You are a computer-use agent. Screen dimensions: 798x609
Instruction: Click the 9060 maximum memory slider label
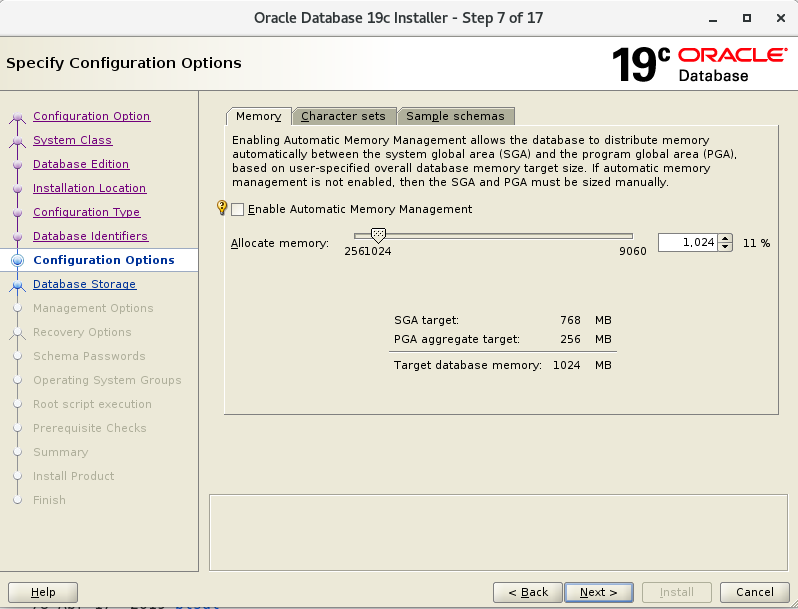click(633, 251)
